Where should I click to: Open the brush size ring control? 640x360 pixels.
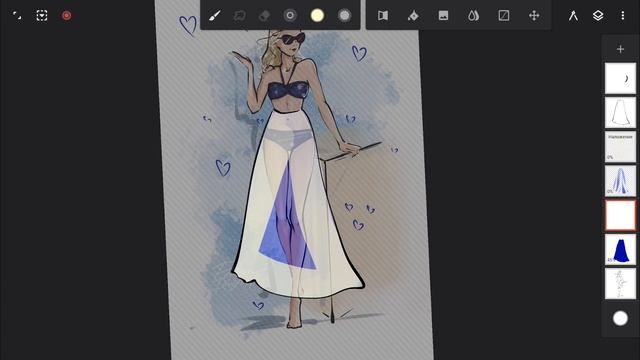pos(290,16)
